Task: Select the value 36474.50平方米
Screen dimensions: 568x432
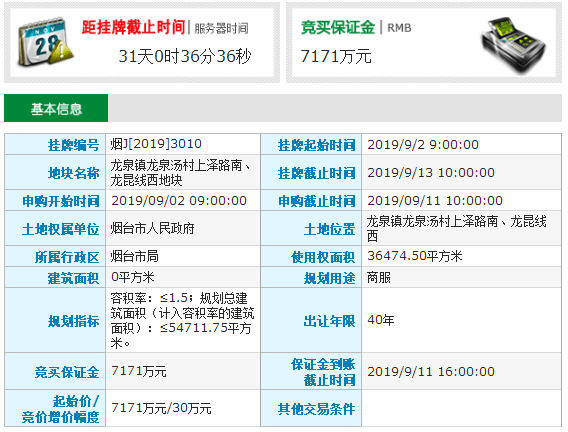Action: (414, 256)
